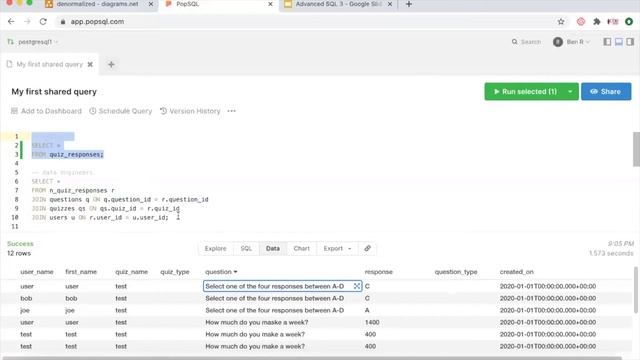The image size is (640, 360).
Task: Click Schedule Query
Action: tap(120, 111)
